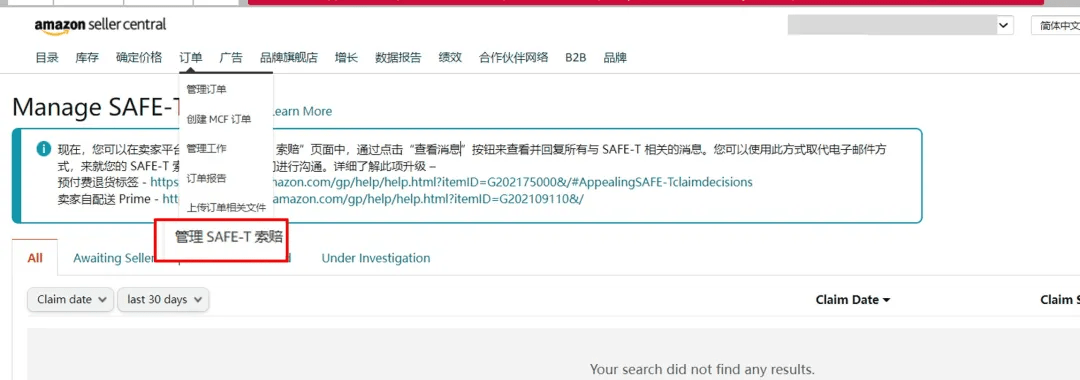Open the 确定价格 menu

(x=139, y=58)
